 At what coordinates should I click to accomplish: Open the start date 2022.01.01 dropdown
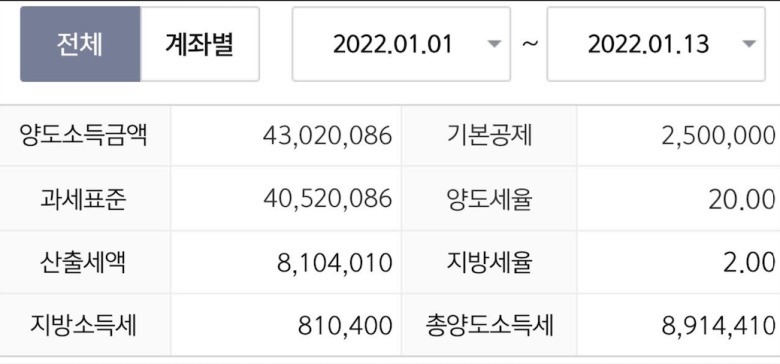[x=401, y=44]
